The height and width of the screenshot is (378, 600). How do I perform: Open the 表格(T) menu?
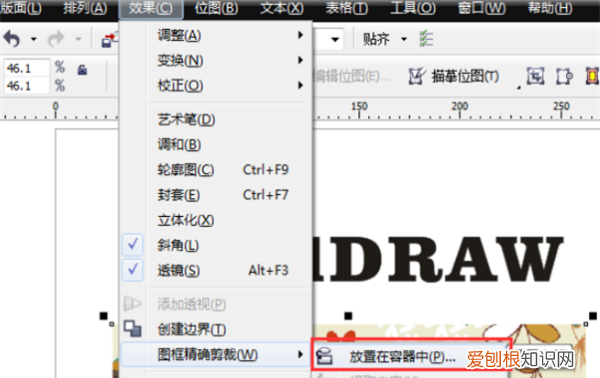coord(346,8)
